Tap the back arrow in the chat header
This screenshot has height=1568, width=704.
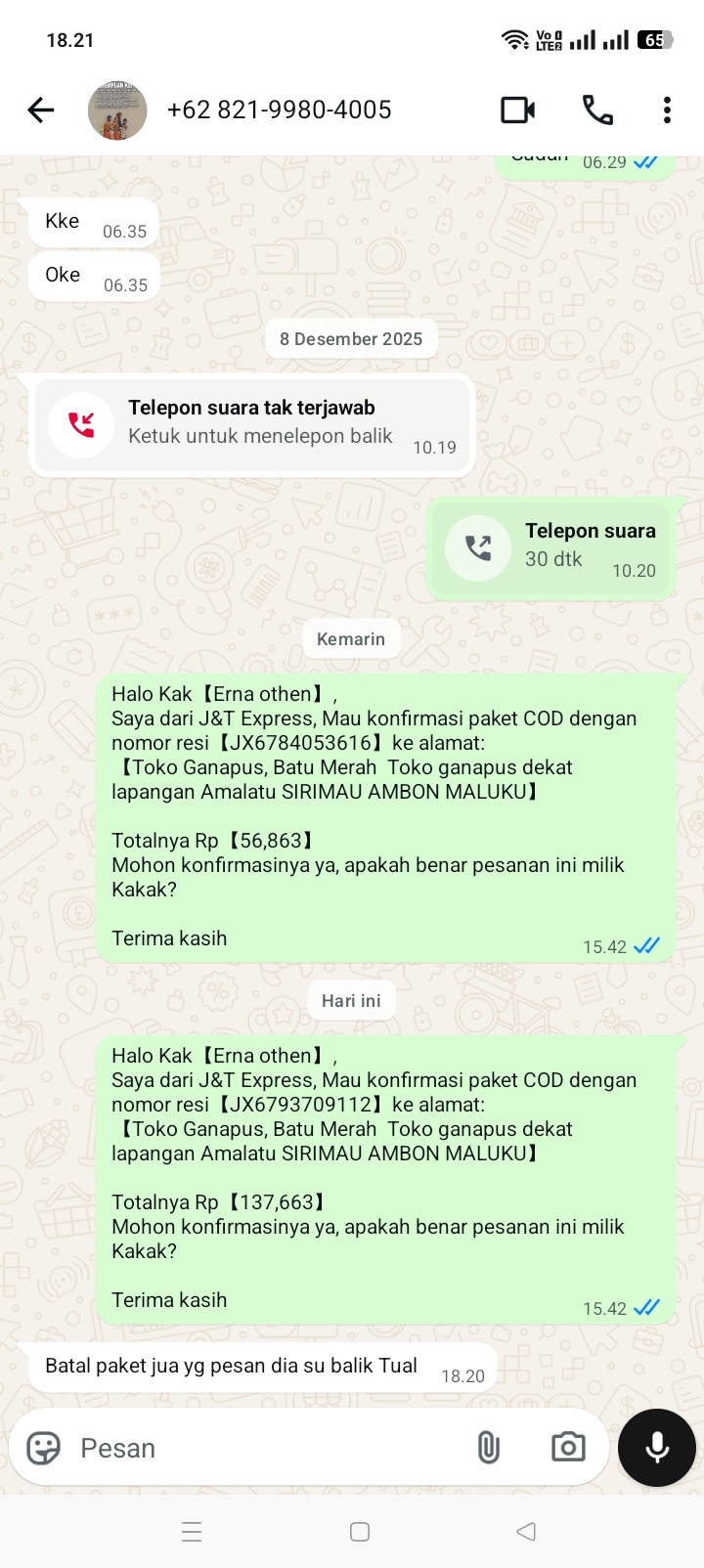[41, 109]
